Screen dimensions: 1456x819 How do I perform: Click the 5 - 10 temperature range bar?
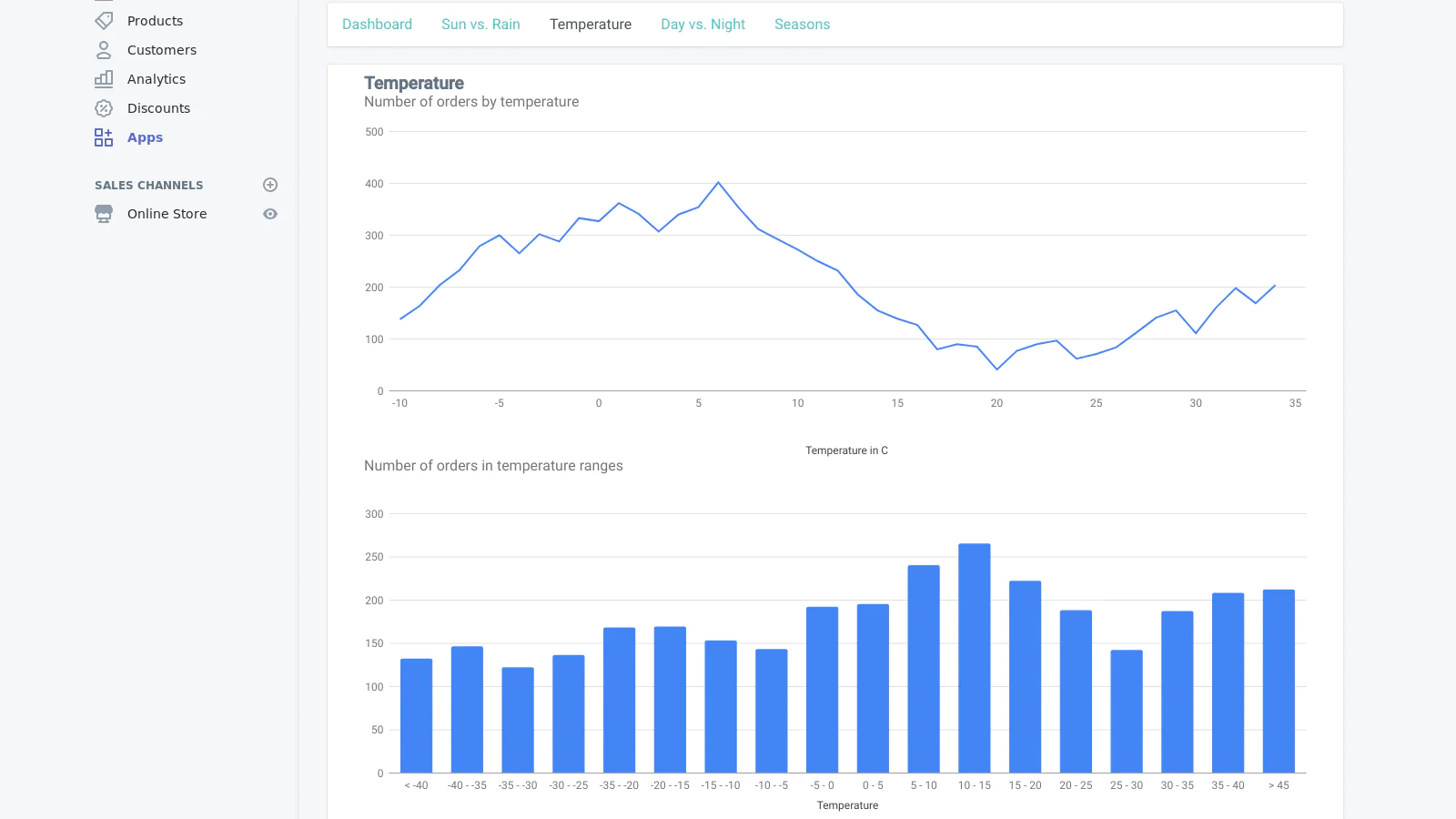[x=924, y=669]
